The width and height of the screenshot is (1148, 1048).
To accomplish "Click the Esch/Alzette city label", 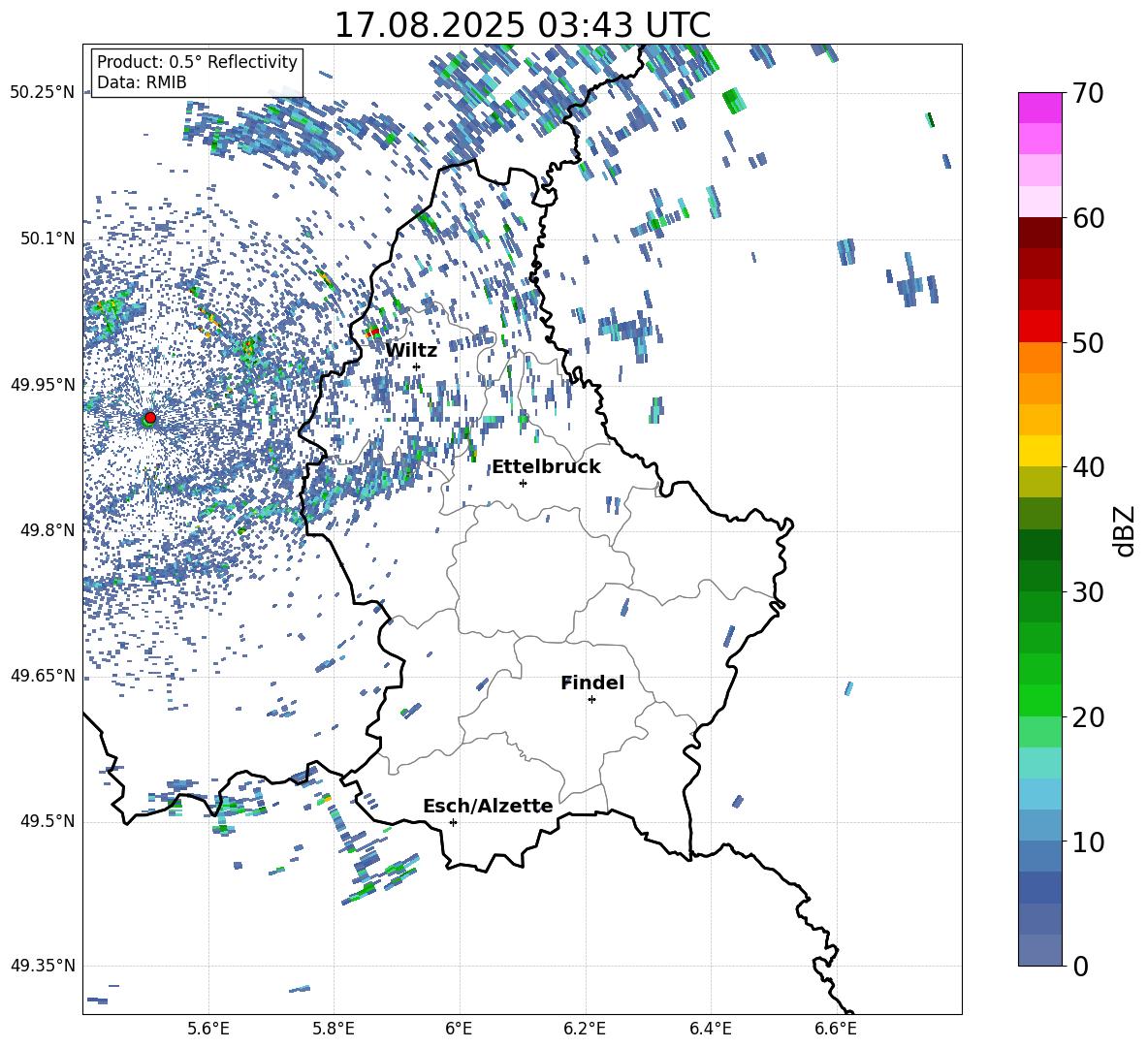I will [488, 806].
